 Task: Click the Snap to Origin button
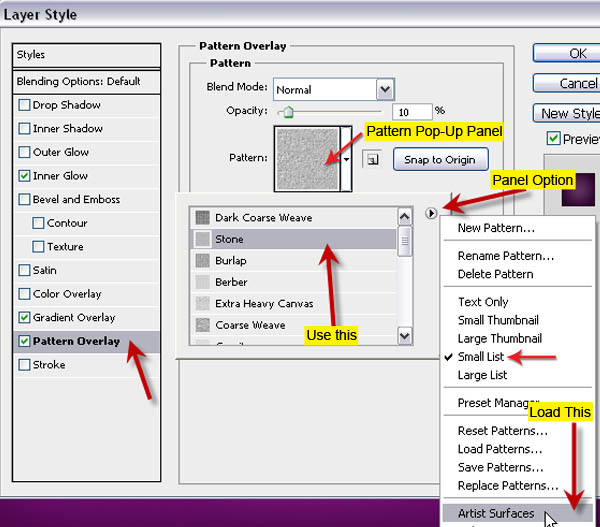click(x=440, y=159)
